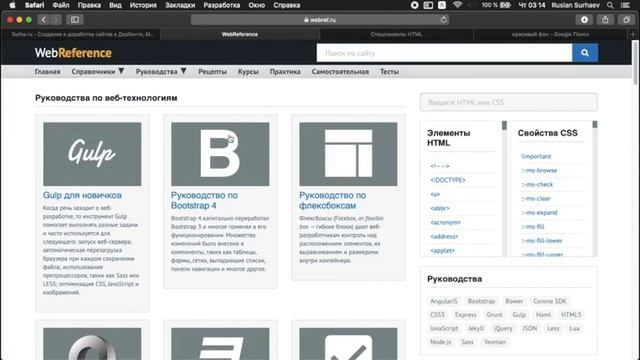The height and width of the screenshot is (360, 640).
Task: Switch to the Google Поиск tab
Action: [x=550, y=34]
